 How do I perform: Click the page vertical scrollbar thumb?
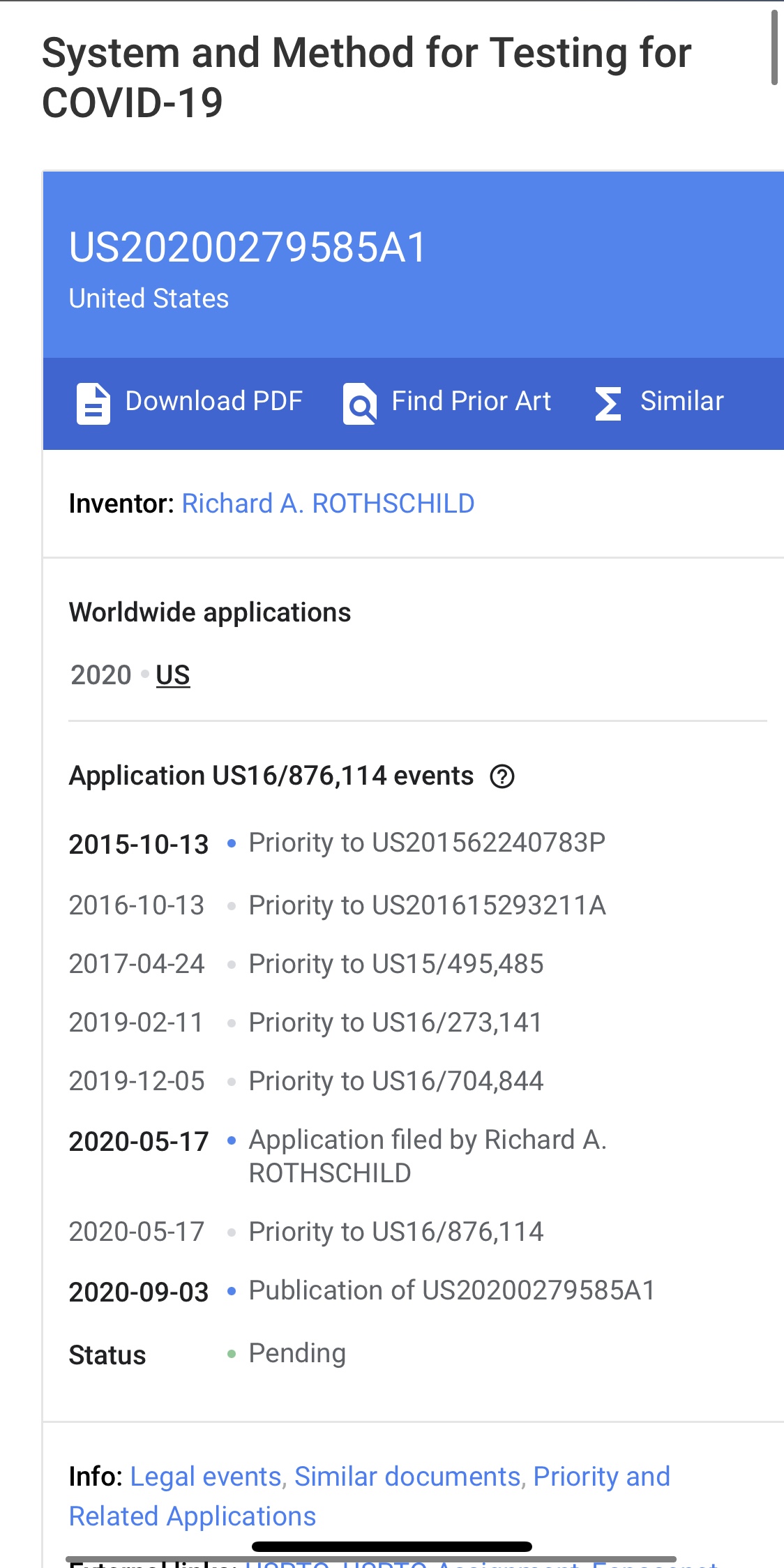coord(774,47)
